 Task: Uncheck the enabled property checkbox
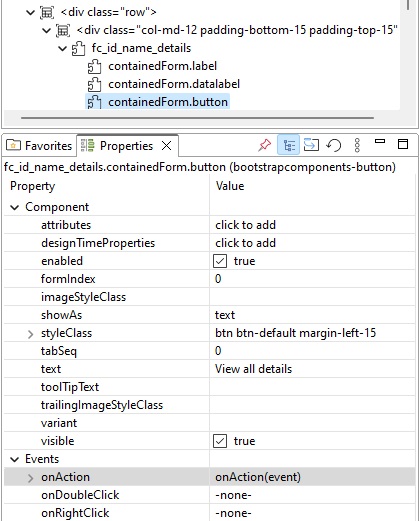click(220, 261)
